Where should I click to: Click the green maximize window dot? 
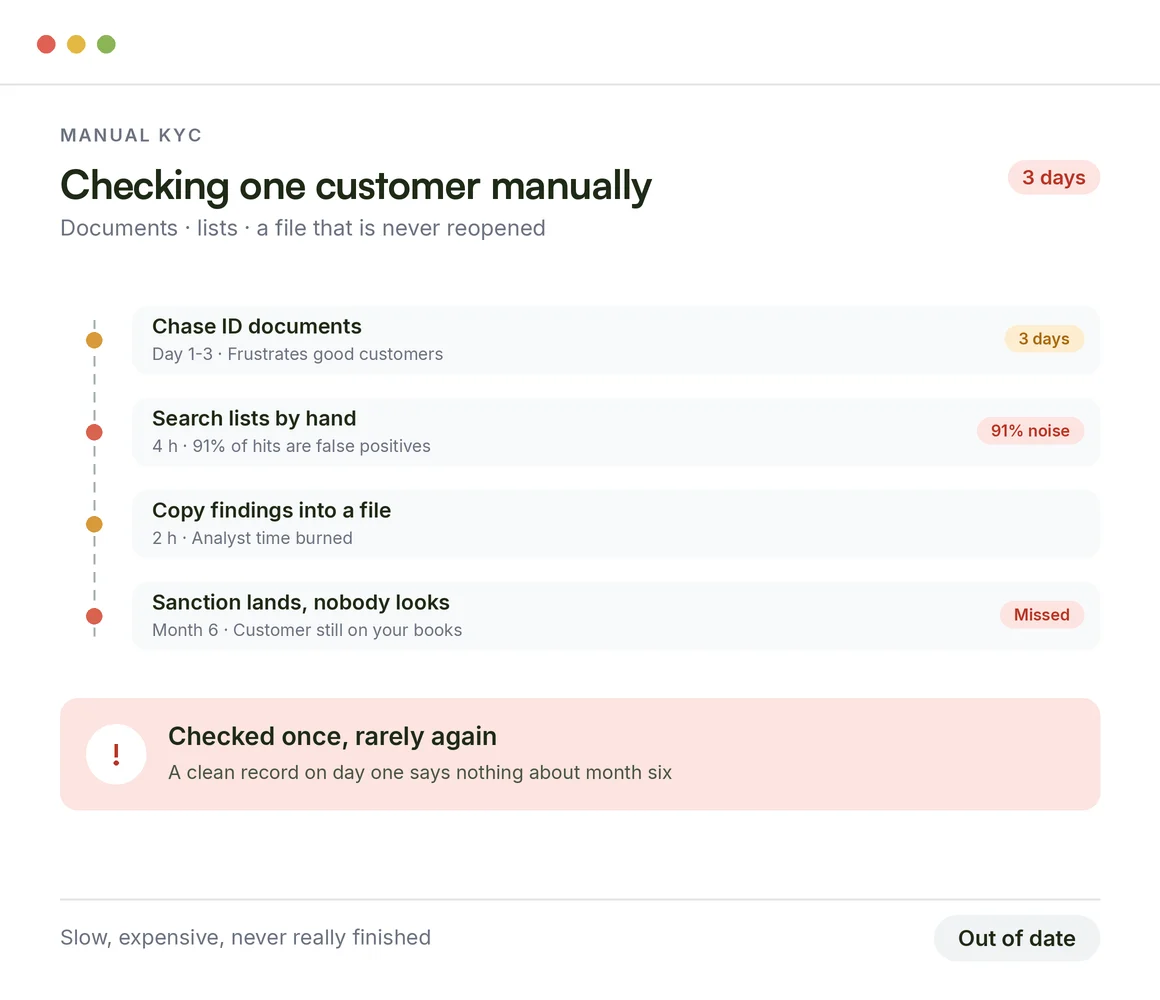107,44
